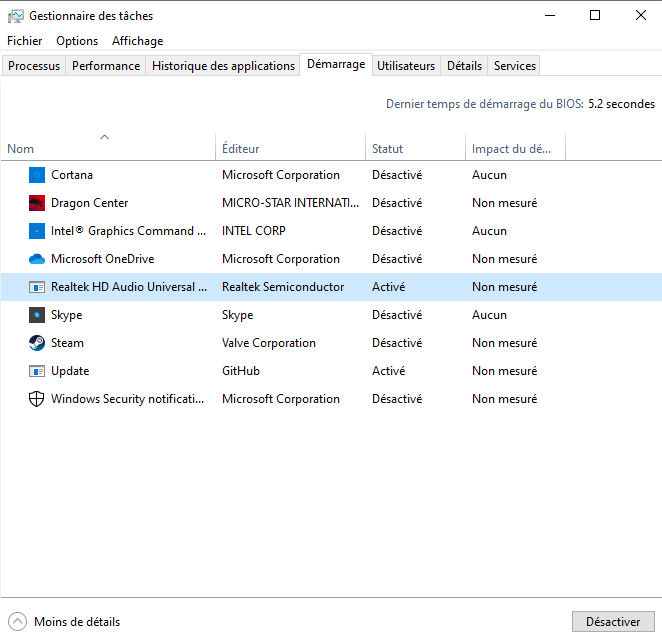Screen dimensions: 662x644
Task: Click Activé status in Realtek row
Action: [x=388, y=287]
